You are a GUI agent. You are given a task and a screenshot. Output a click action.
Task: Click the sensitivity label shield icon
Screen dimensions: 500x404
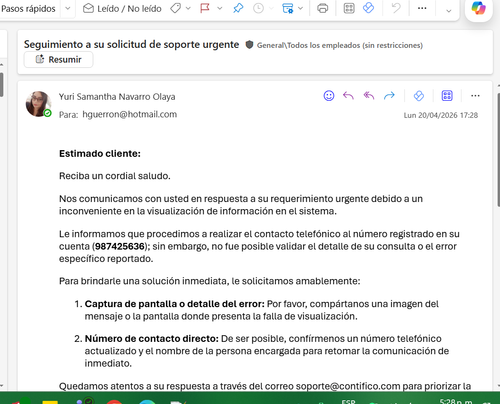(x=249, y=45)
